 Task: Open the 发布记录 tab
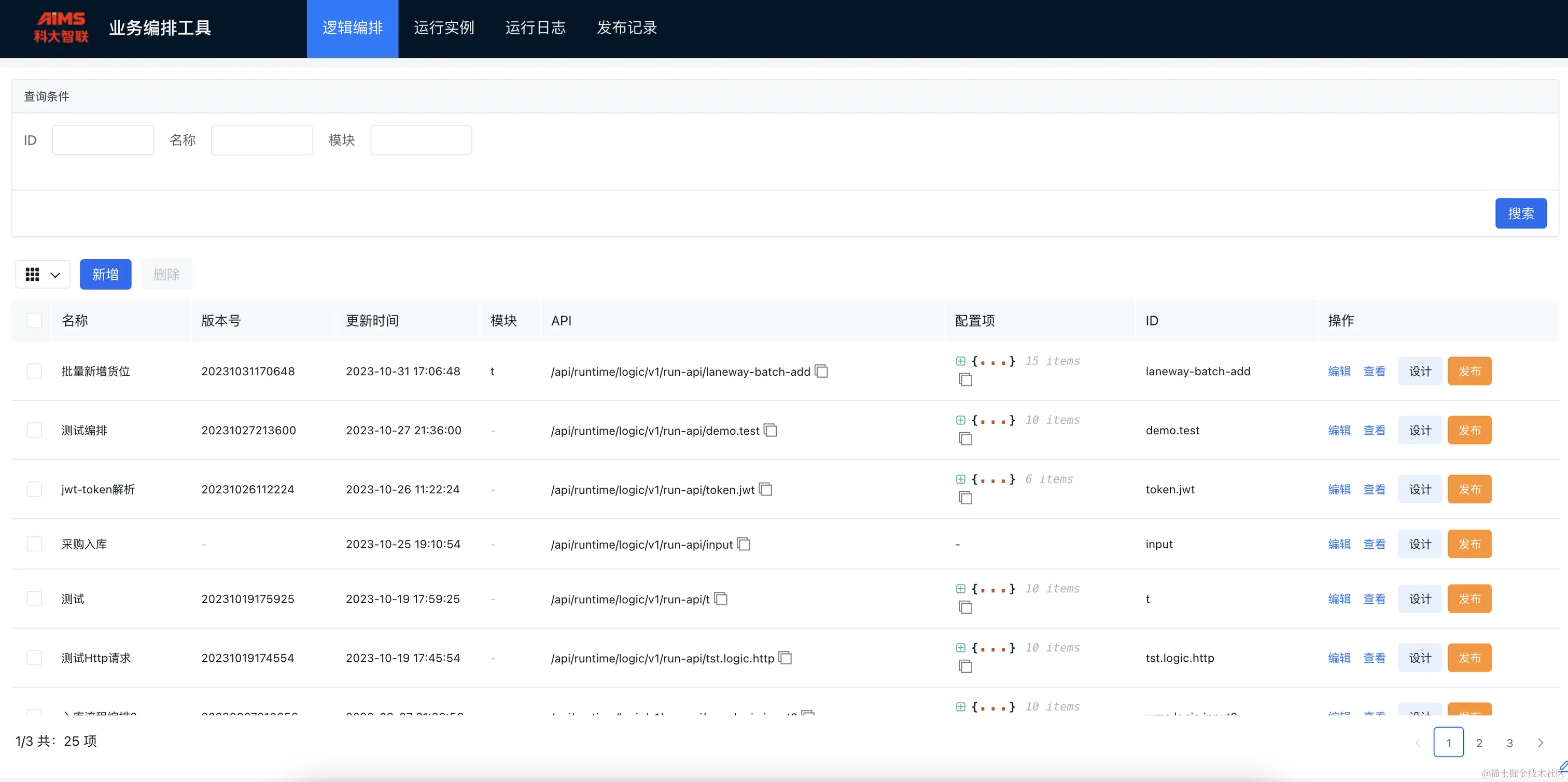(x=626, y=28)
